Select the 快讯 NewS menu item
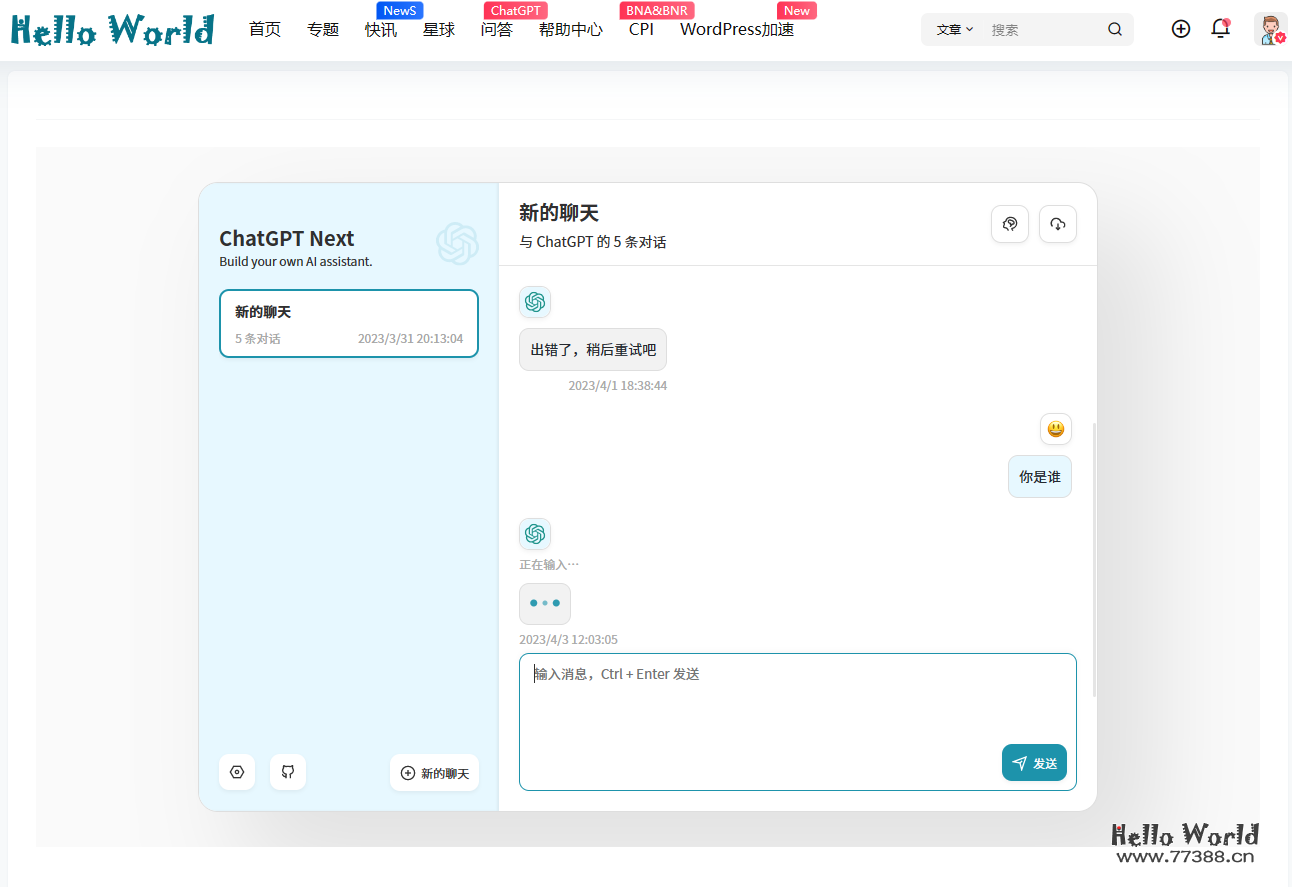1292x887 pixels. pos(381,30)
